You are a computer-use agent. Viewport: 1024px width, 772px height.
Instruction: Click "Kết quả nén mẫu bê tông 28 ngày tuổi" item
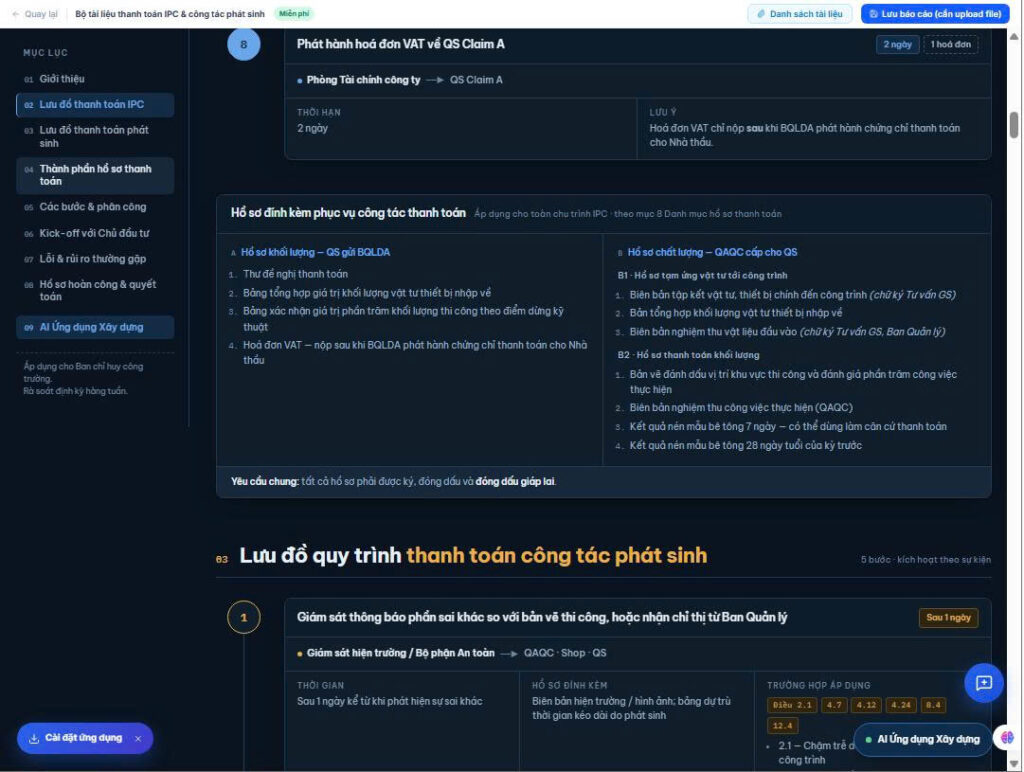tap(746, 445)
